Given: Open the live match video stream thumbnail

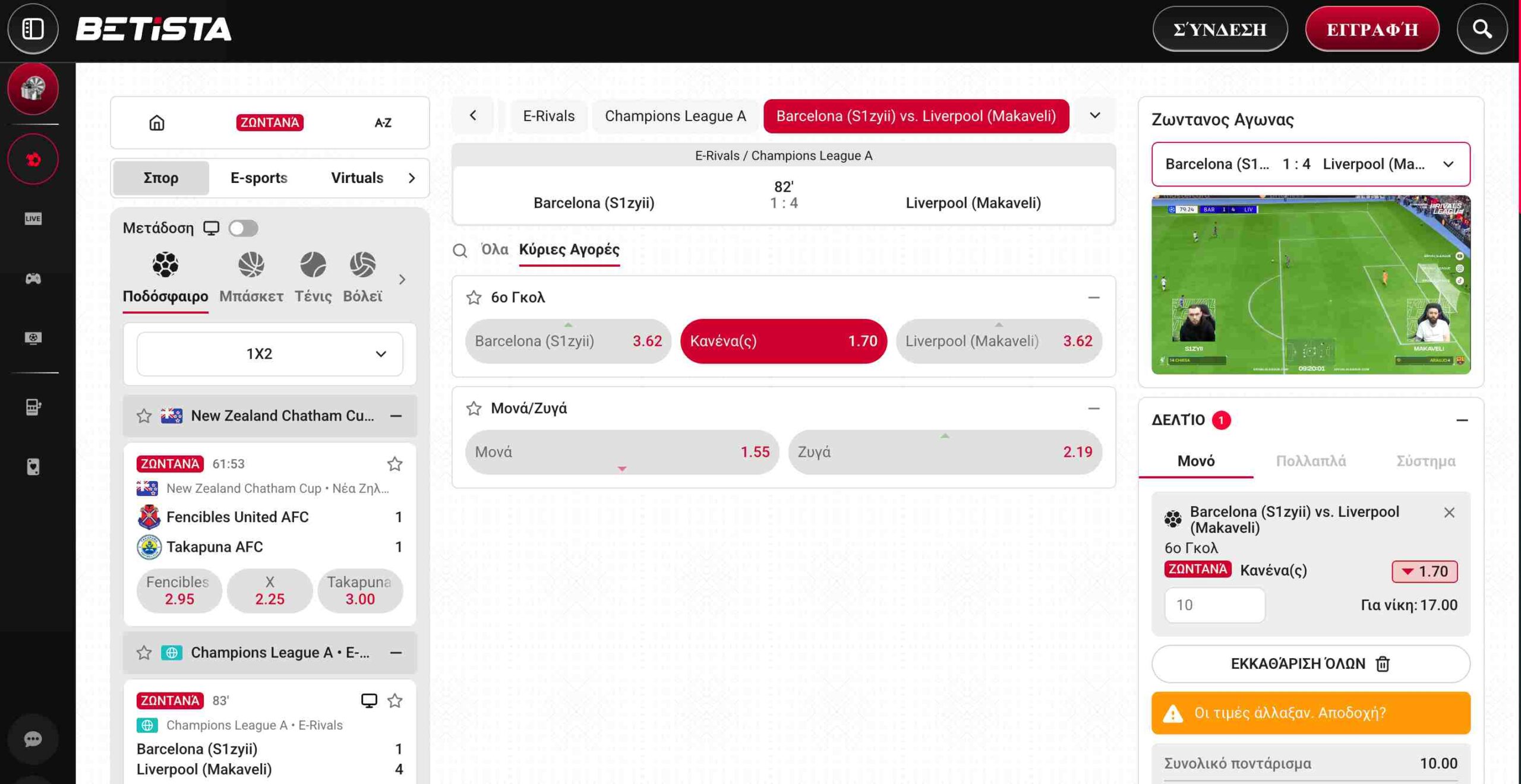Looking at the screenshot, I should pos(1310,284).
